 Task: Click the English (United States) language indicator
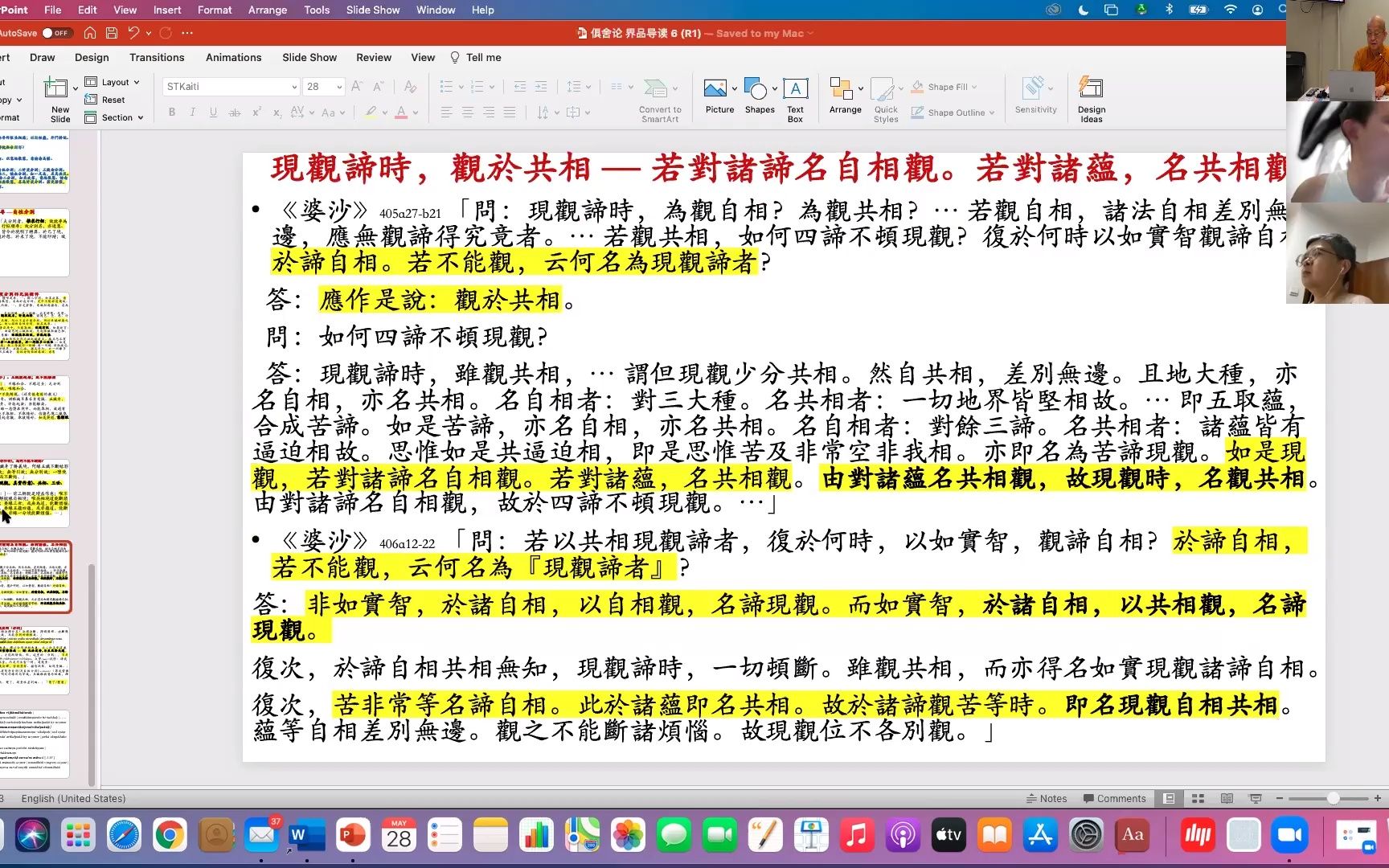pyautogui.click(x=73, y=798)
